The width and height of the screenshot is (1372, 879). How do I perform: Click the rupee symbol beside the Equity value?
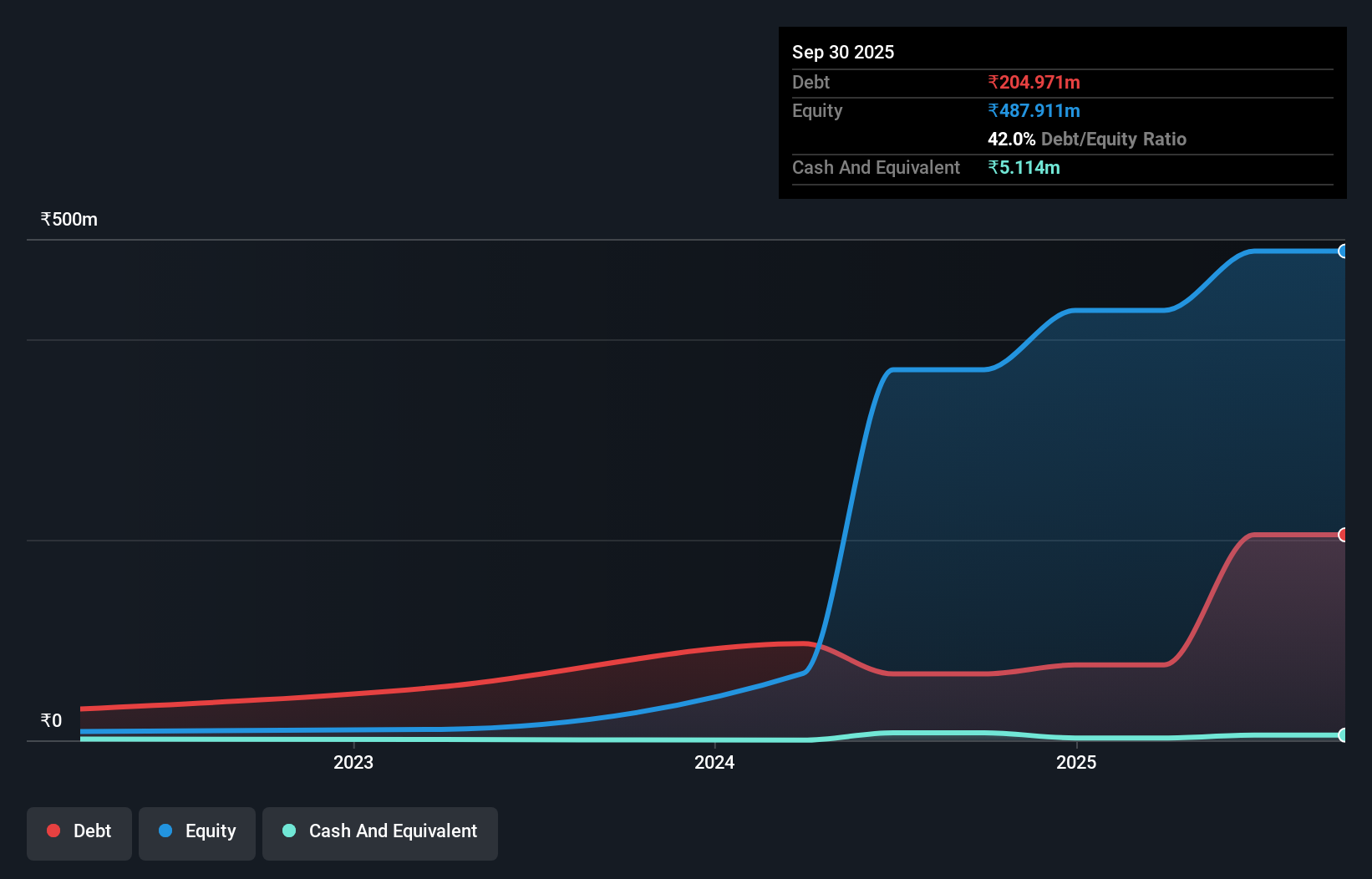[x=993, y=110]
